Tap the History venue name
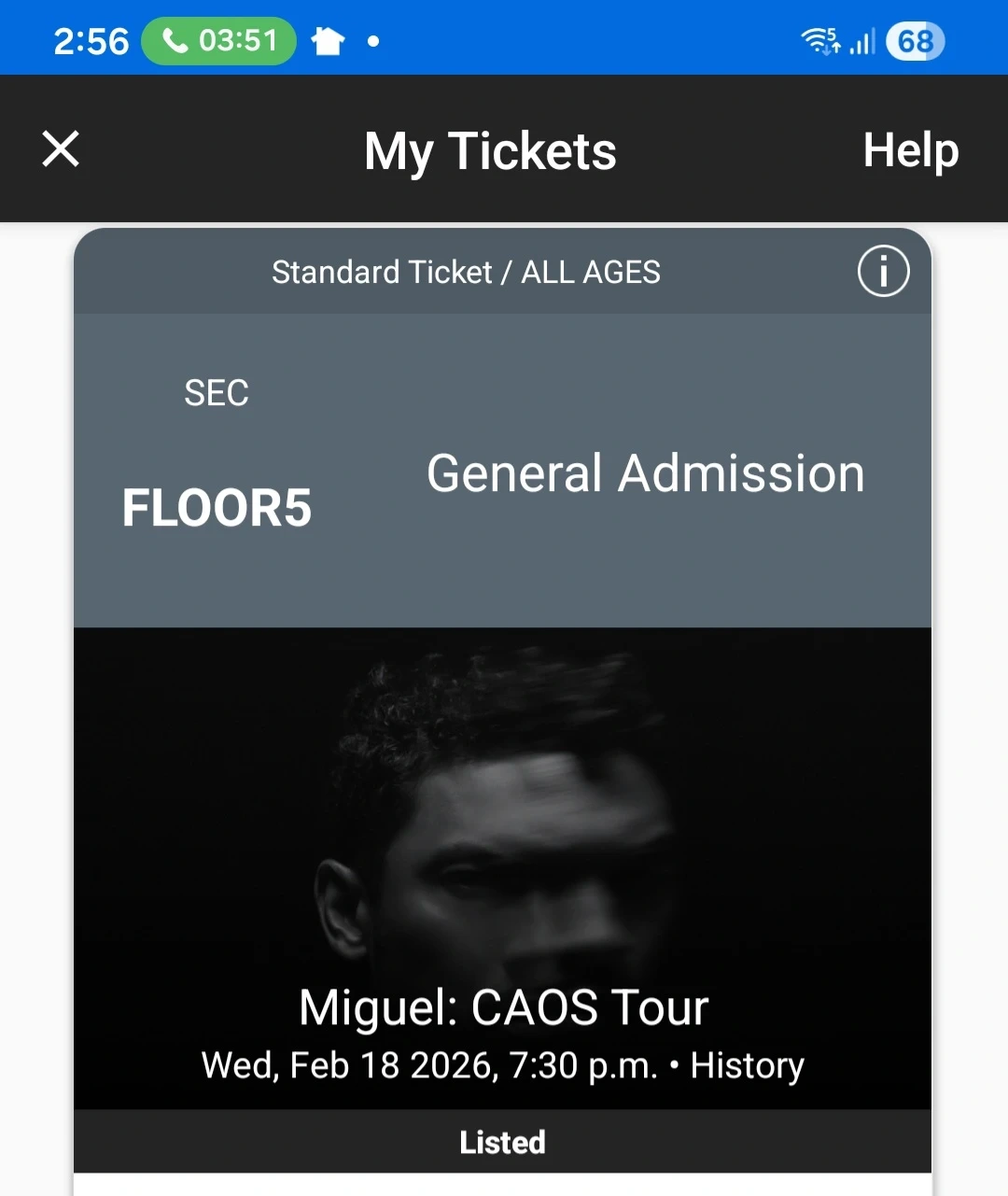1008x1196 pixels. pyautogui.click(x=747, y=1065)
